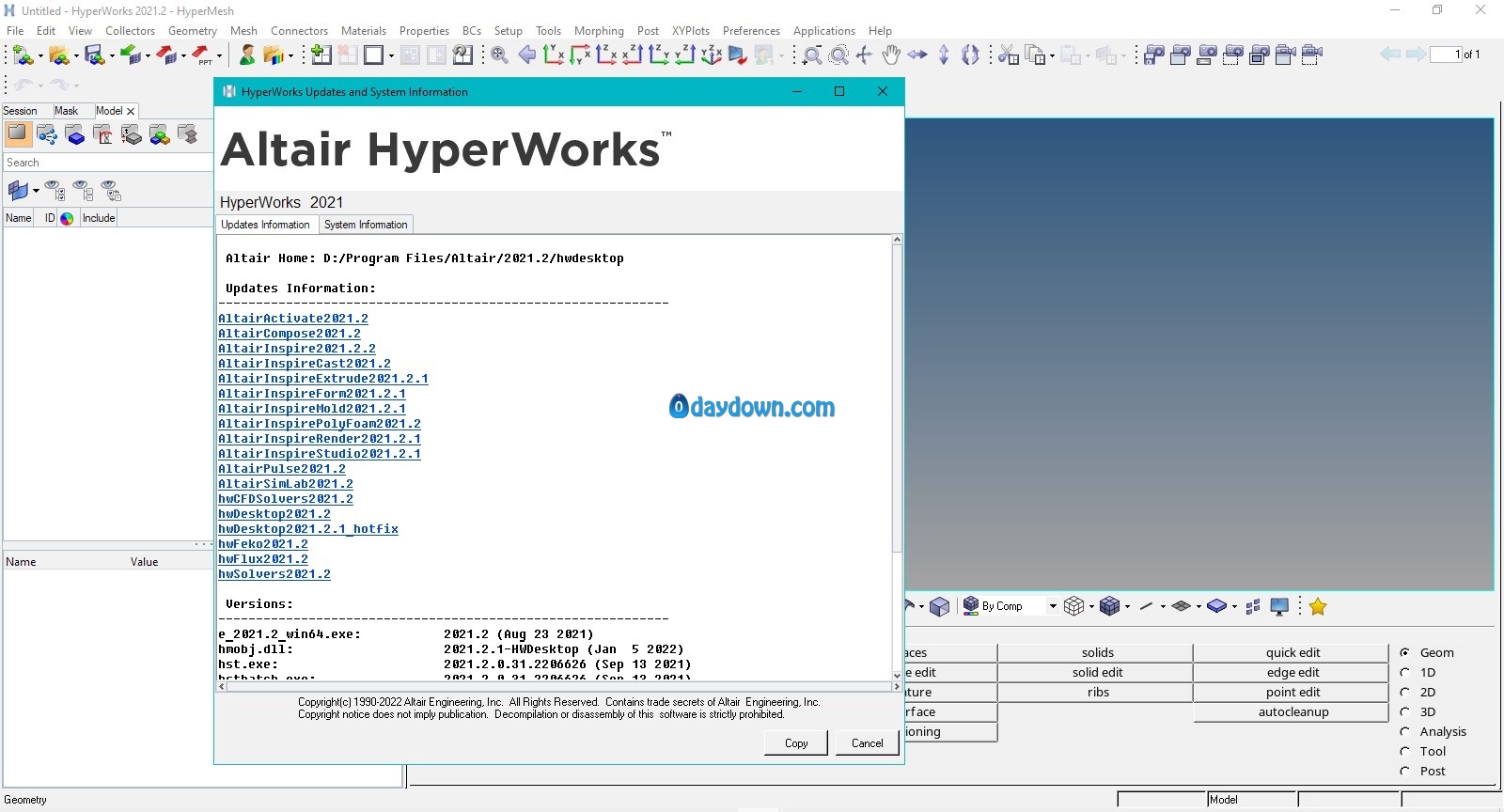Open the Morphing menu
1504x812 pixels.
click(599, 30)
